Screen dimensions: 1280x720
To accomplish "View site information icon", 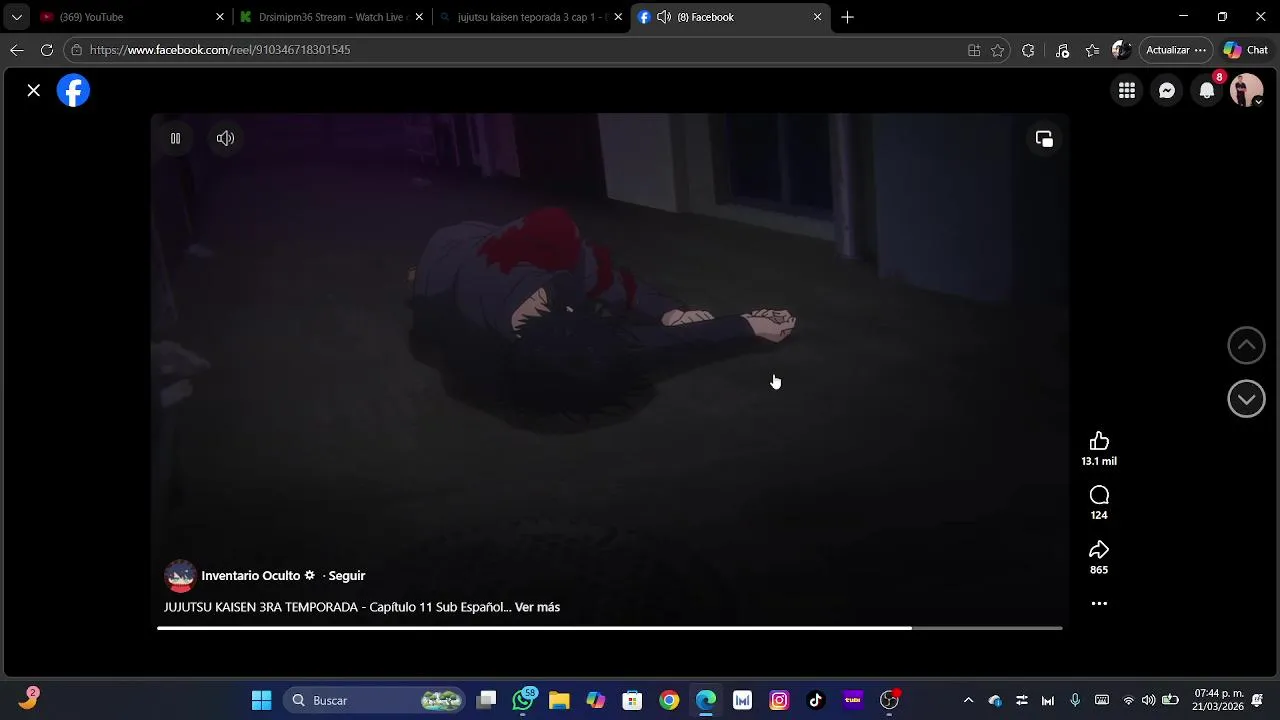I will point(76,50).
